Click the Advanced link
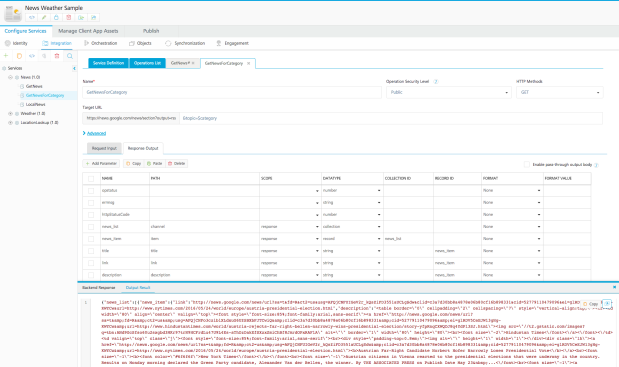 [x=96, y=133]
